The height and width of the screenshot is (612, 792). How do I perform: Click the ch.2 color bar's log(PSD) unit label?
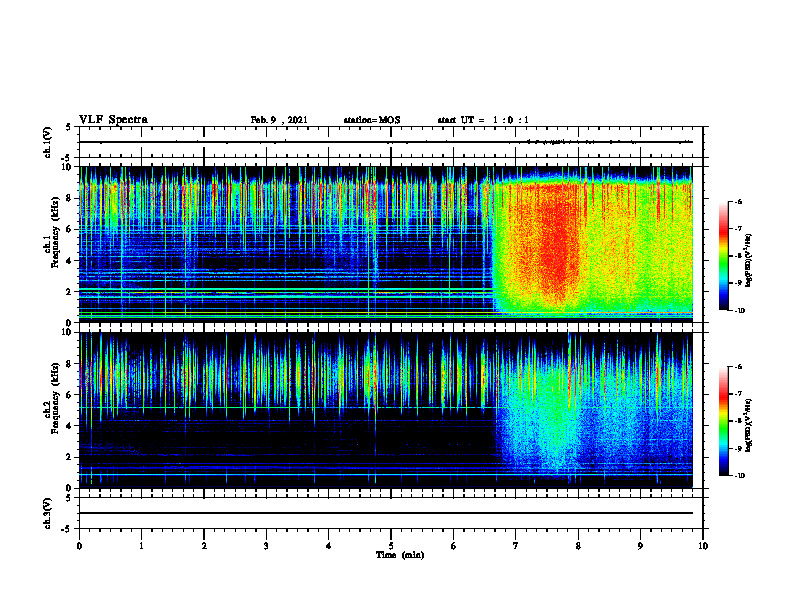(x=749, y=425)
